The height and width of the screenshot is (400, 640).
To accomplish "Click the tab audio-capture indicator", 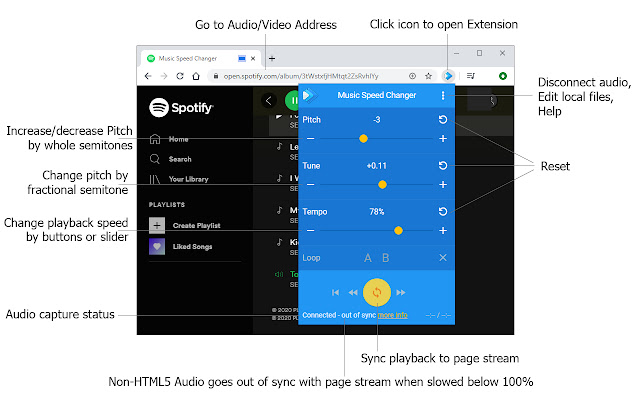I will click(242, 58).
